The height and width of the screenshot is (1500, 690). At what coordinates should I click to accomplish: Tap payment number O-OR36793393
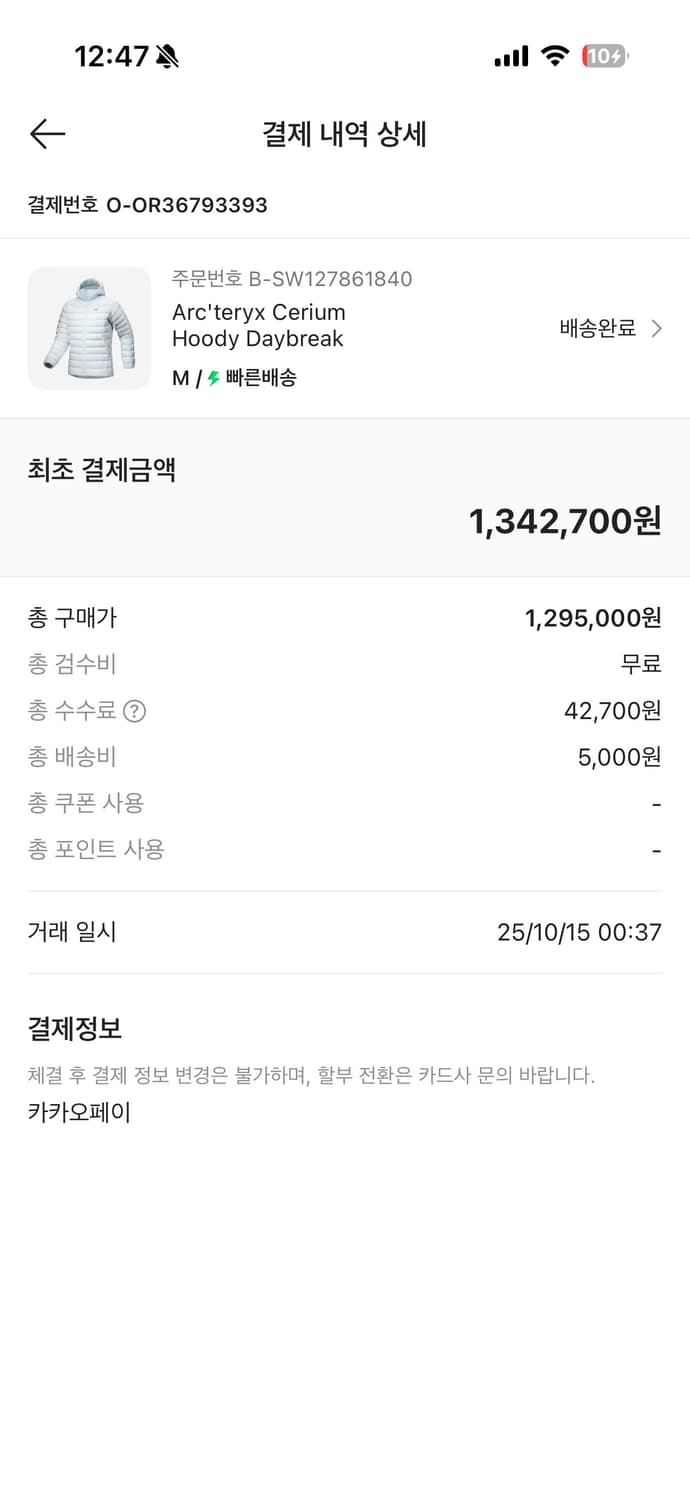146,206
